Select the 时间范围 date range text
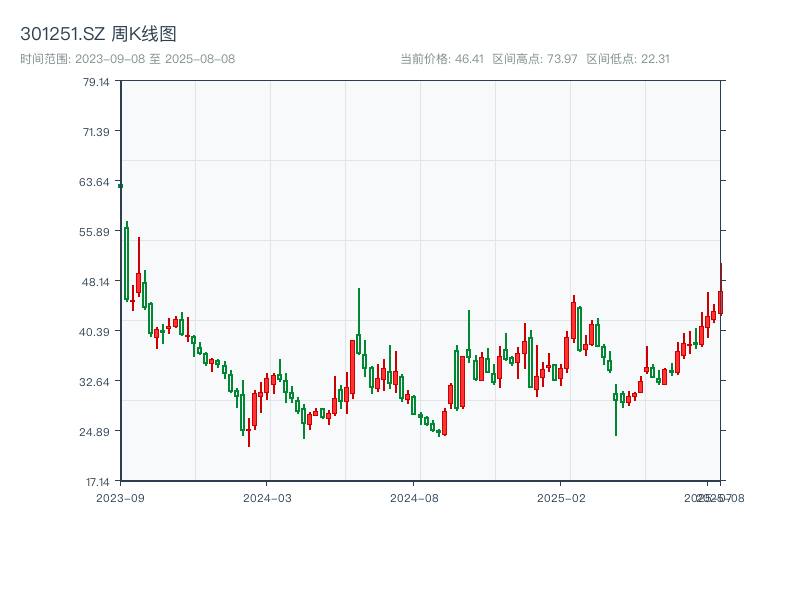800x600 pixels. point(127,59)
